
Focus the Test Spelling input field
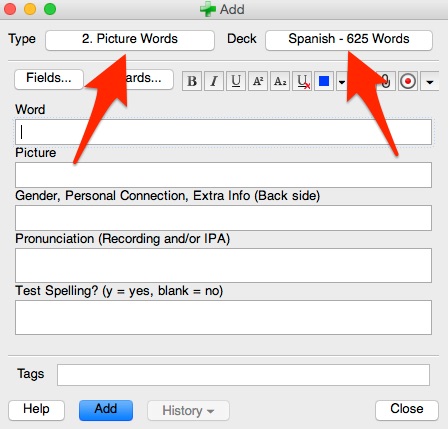click(x=223, y=317)
